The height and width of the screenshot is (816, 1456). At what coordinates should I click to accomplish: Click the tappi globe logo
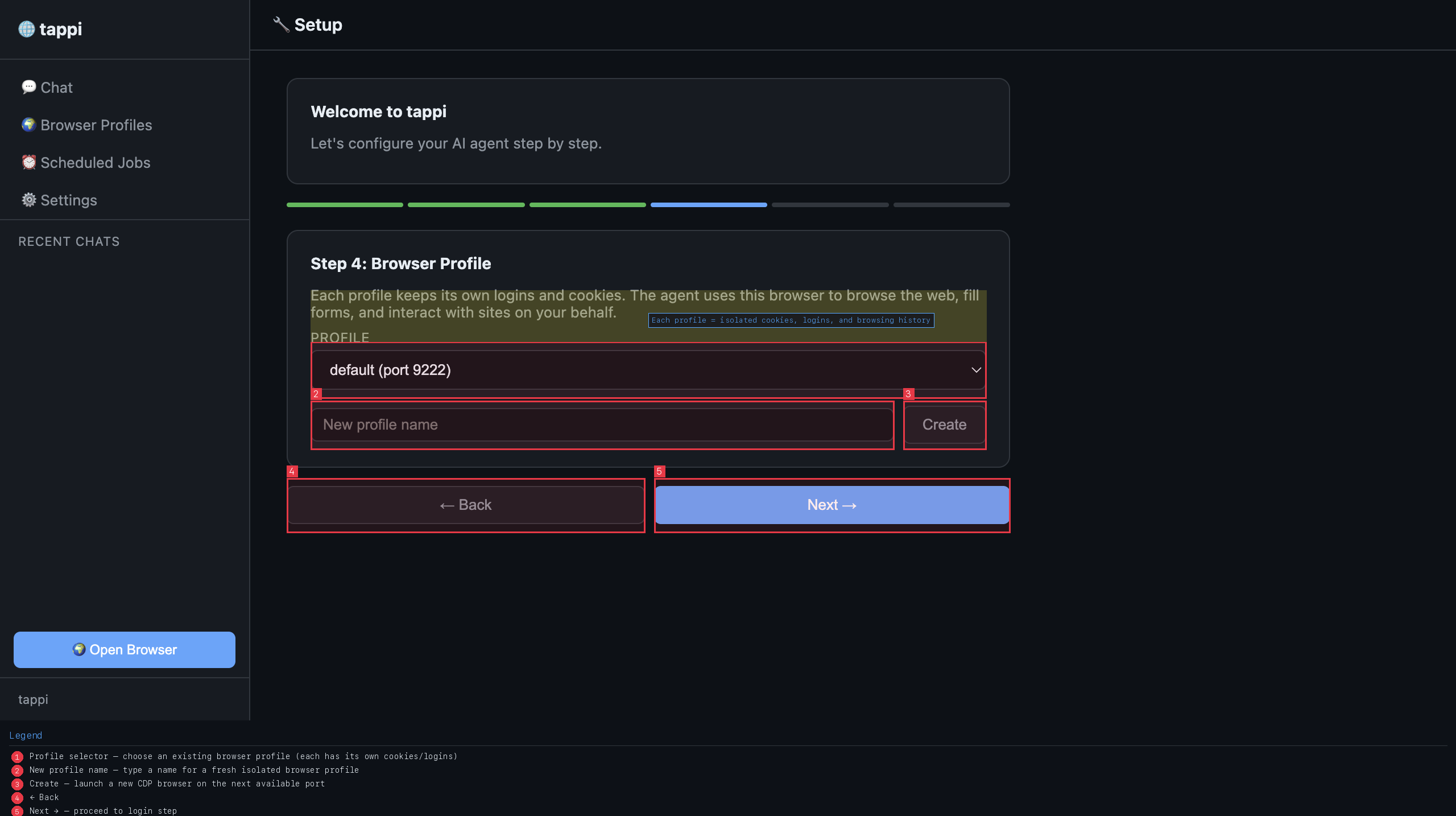26,29
